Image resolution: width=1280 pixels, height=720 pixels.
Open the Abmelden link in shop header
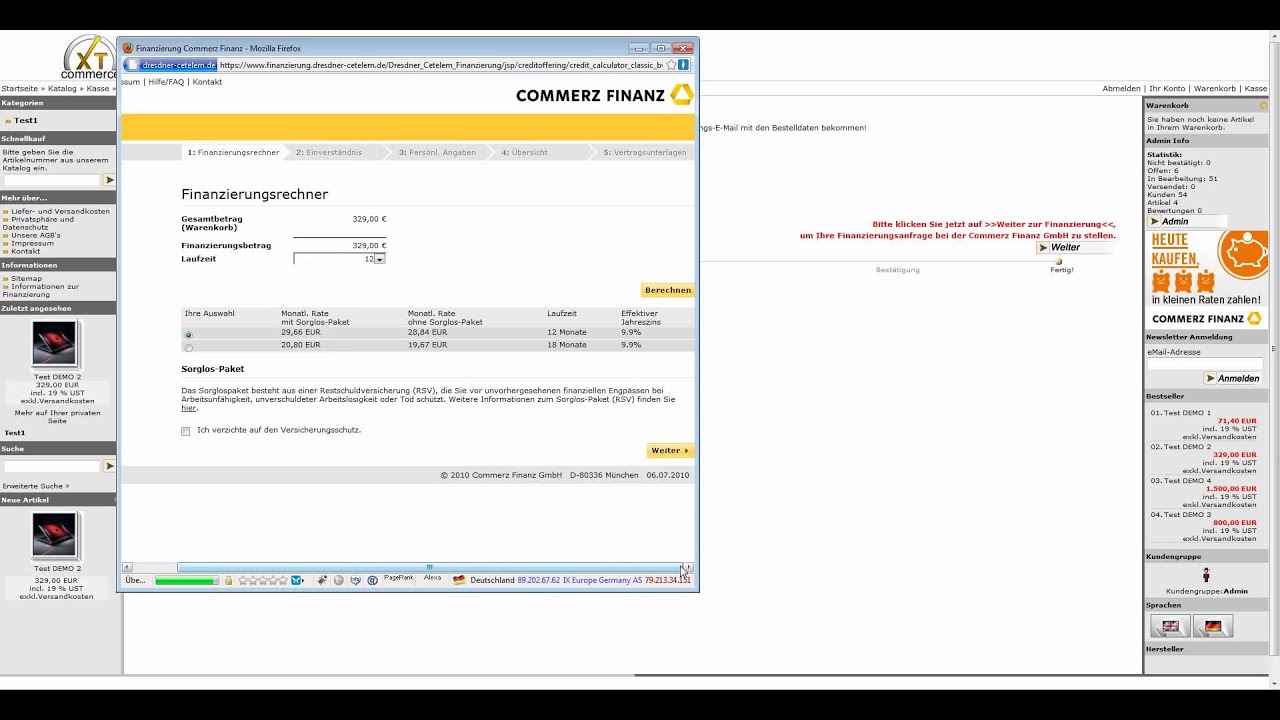coord(1121,88)
